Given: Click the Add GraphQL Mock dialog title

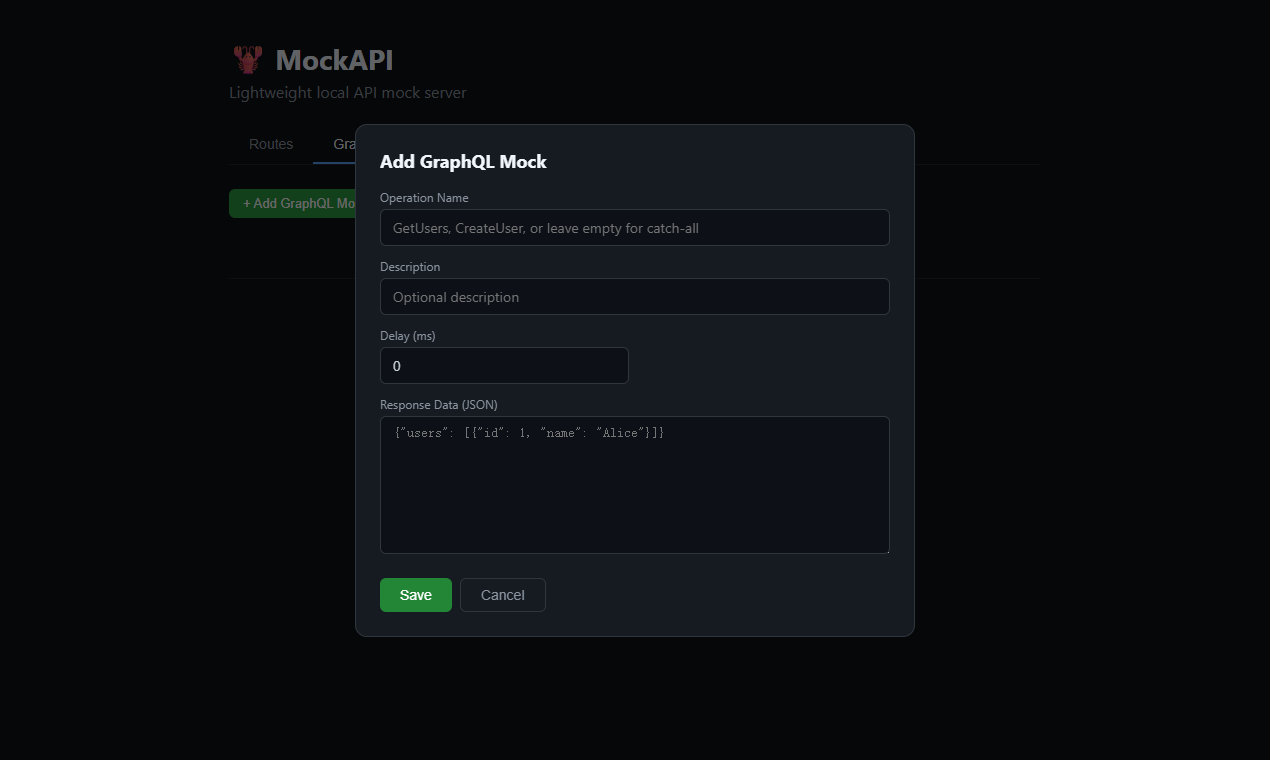Looking at the screenshot, I should pyautogui.click(x=463, y=161).
